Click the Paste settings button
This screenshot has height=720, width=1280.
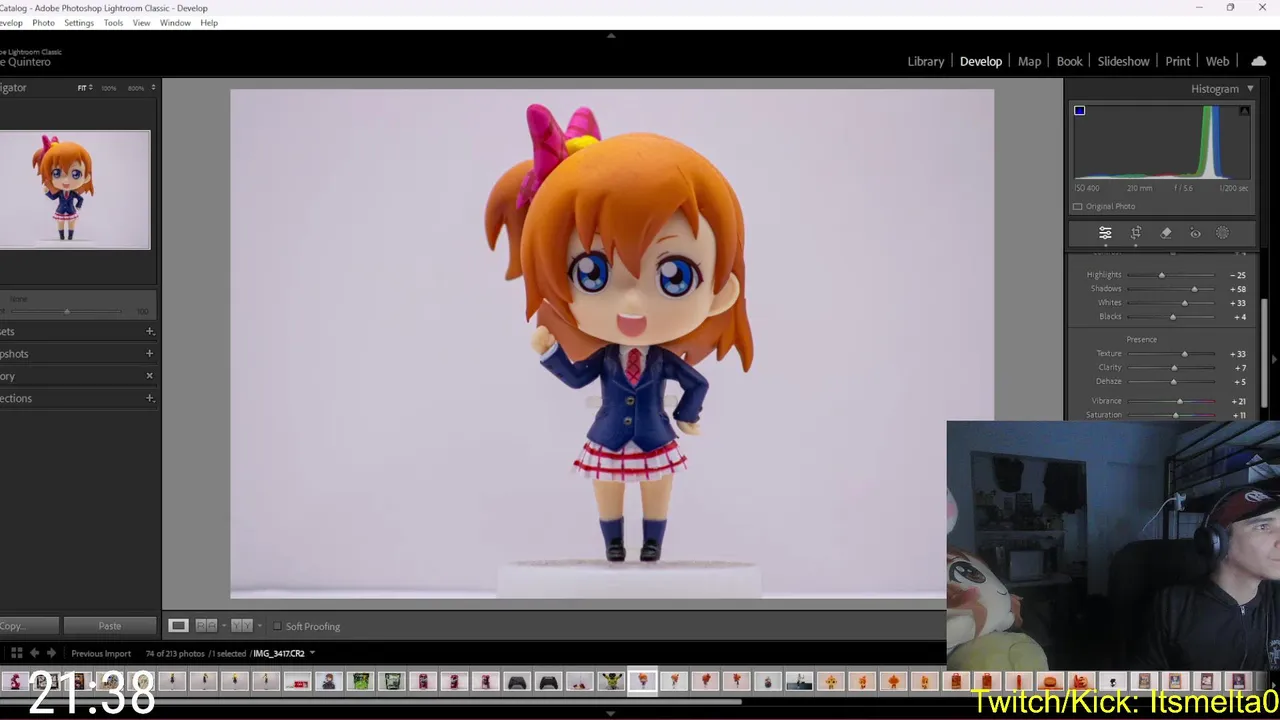(x=110, y=626)
